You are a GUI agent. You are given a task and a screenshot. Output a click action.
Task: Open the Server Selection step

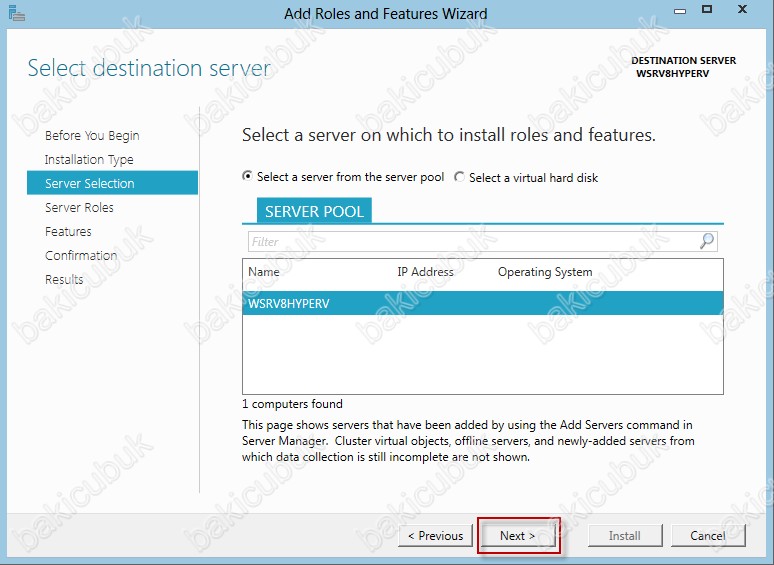tap(113, 183)
